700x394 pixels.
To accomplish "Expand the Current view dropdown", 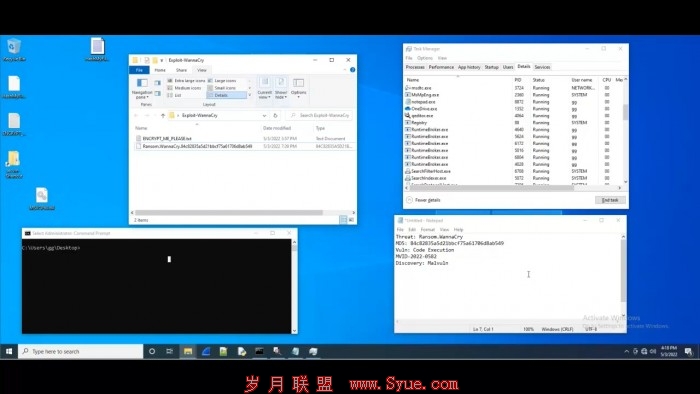I will [264, 88].
